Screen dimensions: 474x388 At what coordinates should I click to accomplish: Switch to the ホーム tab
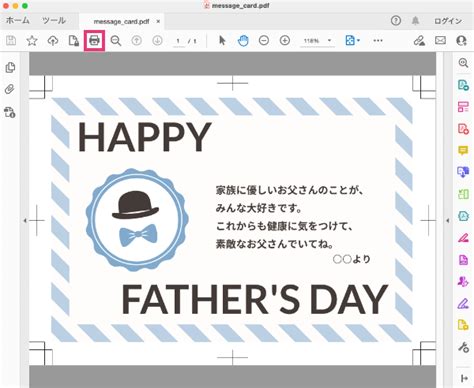(17, 21)
